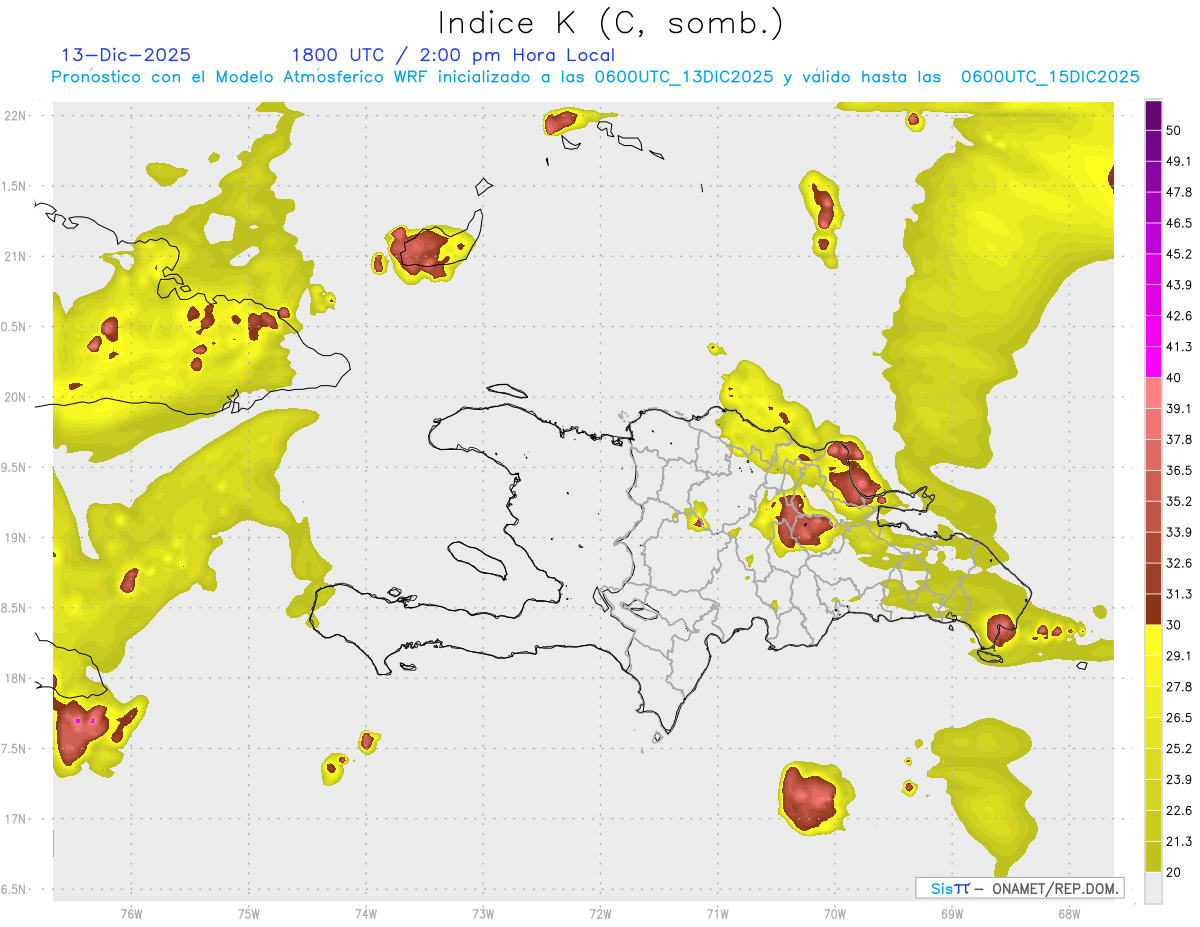1200x927 pixels.
Task: Click the legend value "40"
Action: pos(1174,378)
